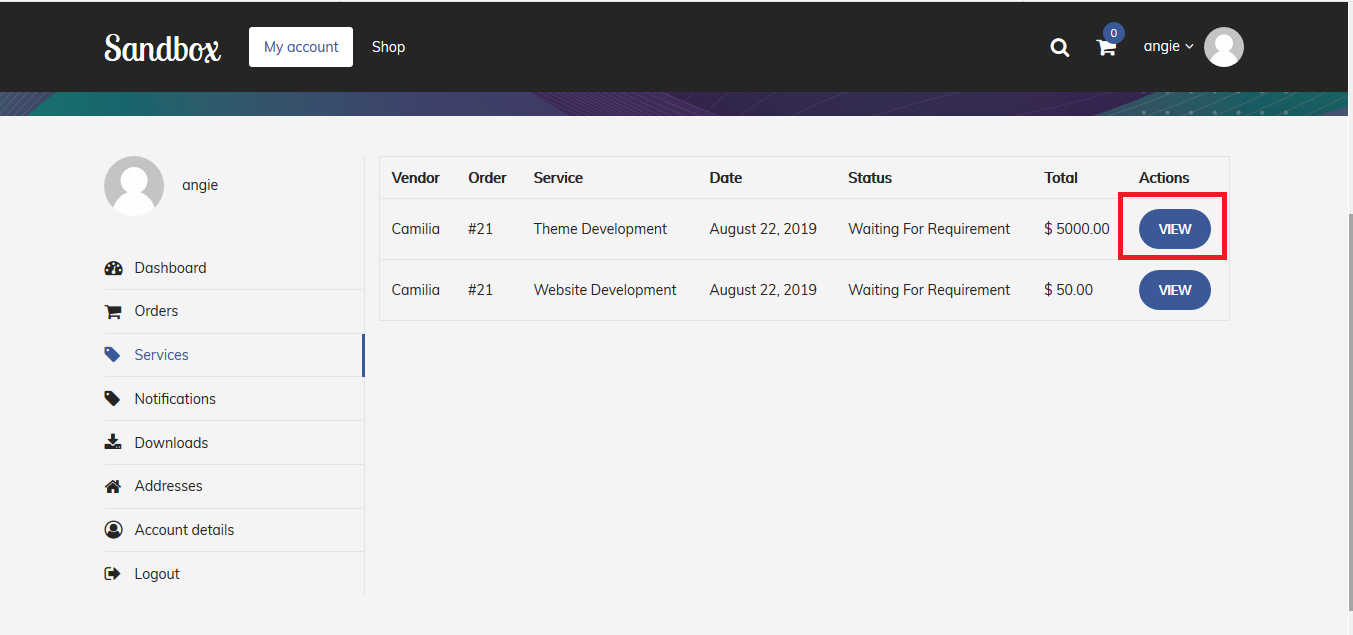
Task: View the Theme Development service
Action: [1174, 229]
